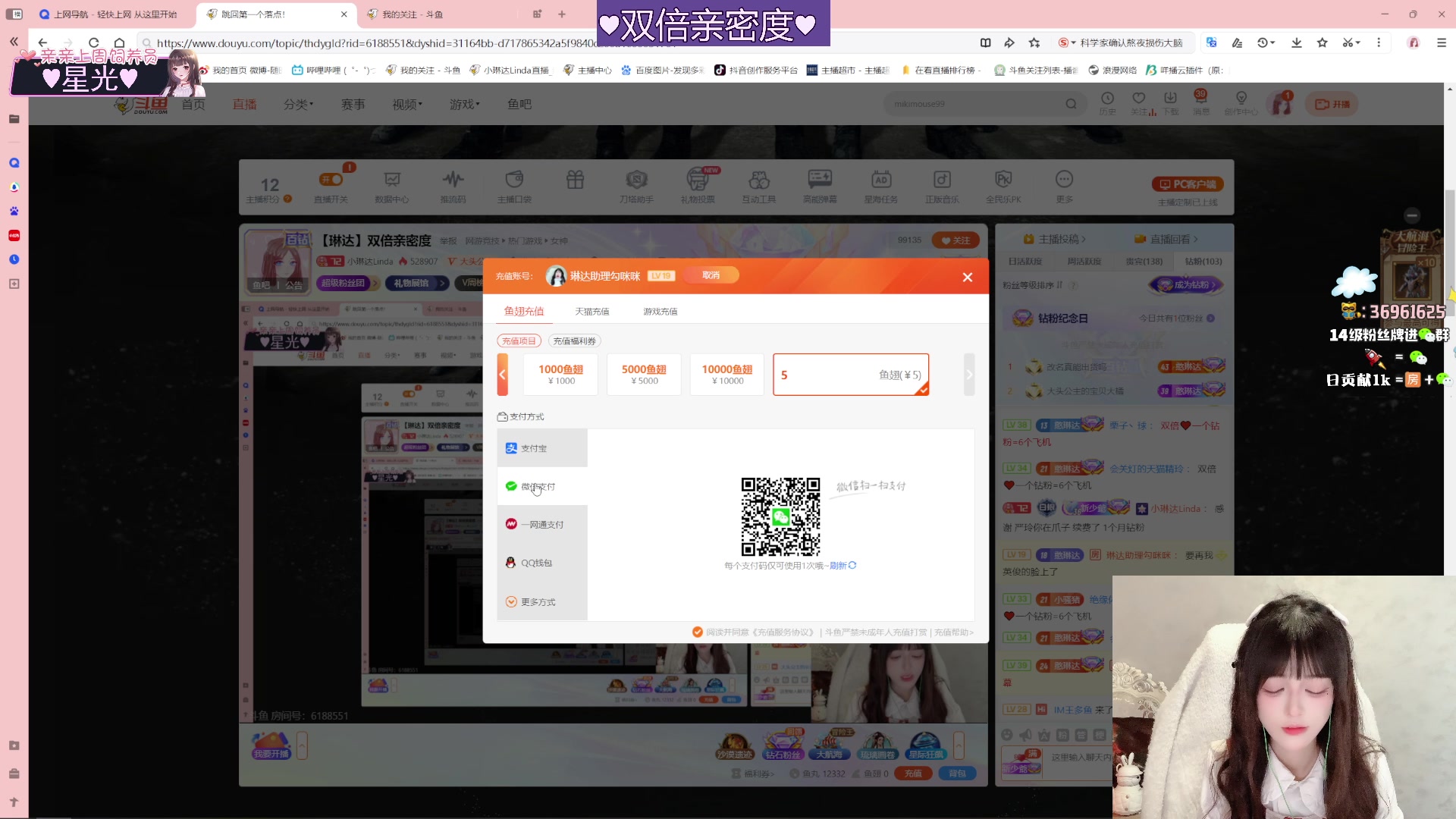Show previous recharge amounts with left arrow

coord(502,375)
